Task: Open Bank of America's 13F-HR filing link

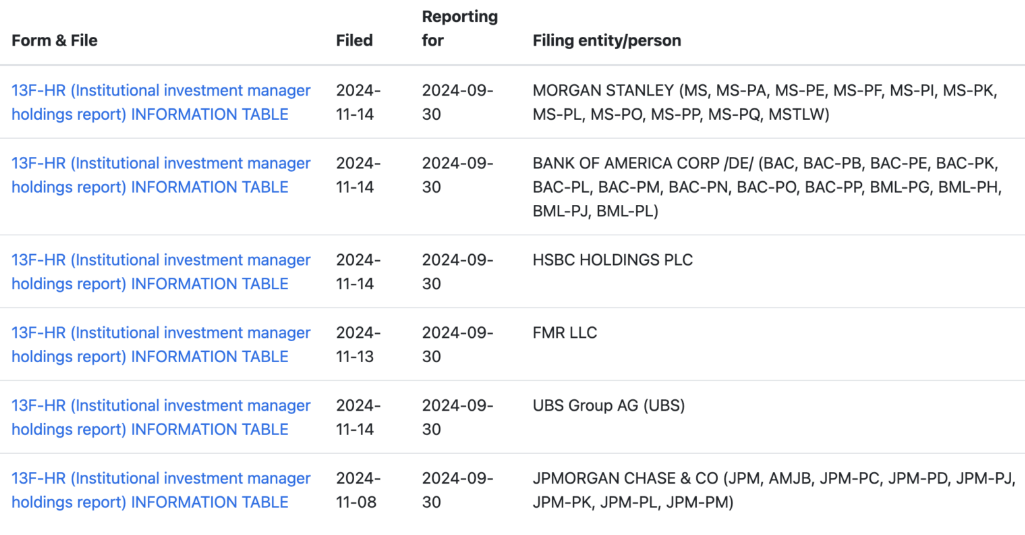Action: [x=161, y=175]
